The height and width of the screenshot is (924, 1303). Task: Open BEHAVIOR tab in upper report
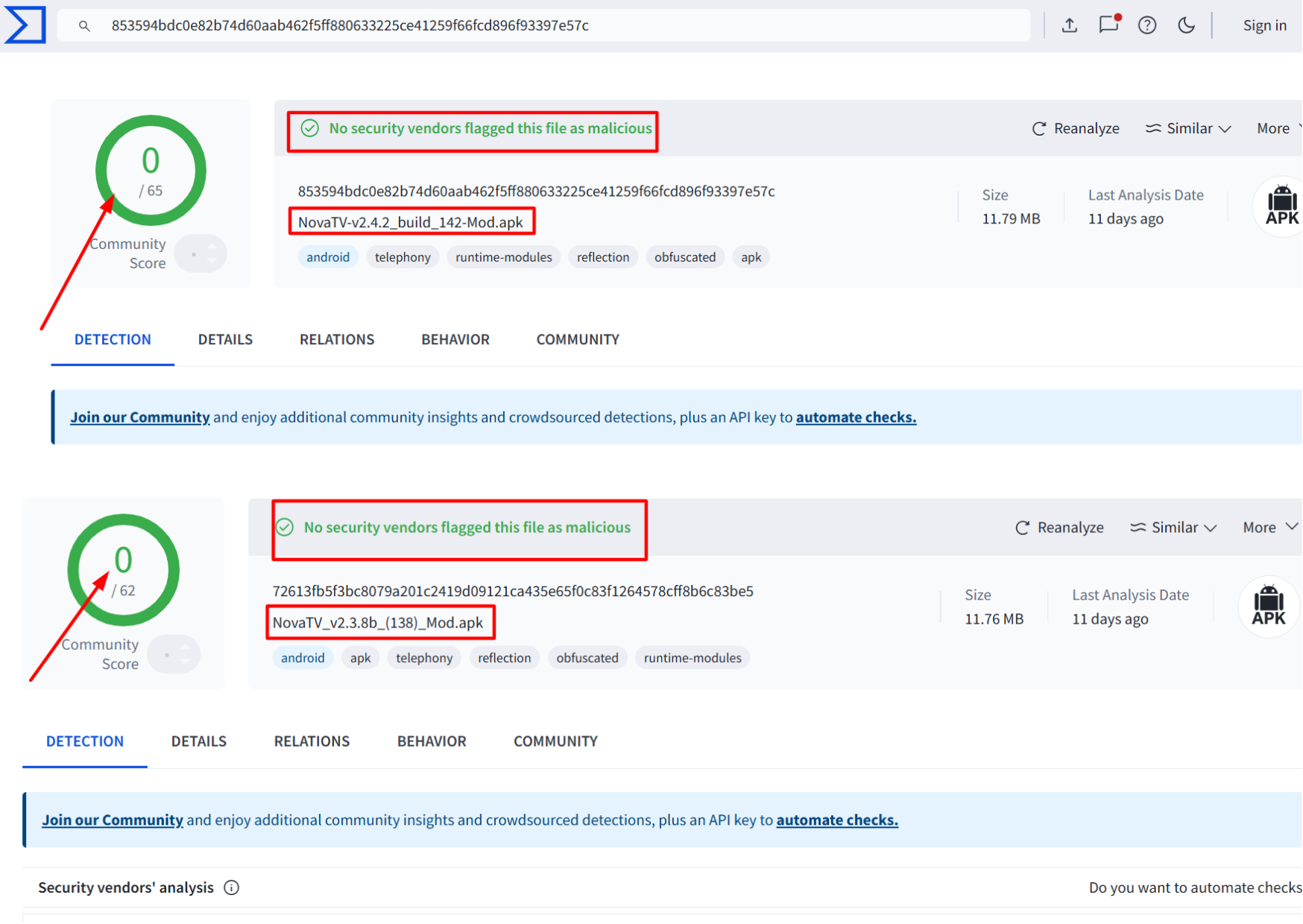pos(455,340)
